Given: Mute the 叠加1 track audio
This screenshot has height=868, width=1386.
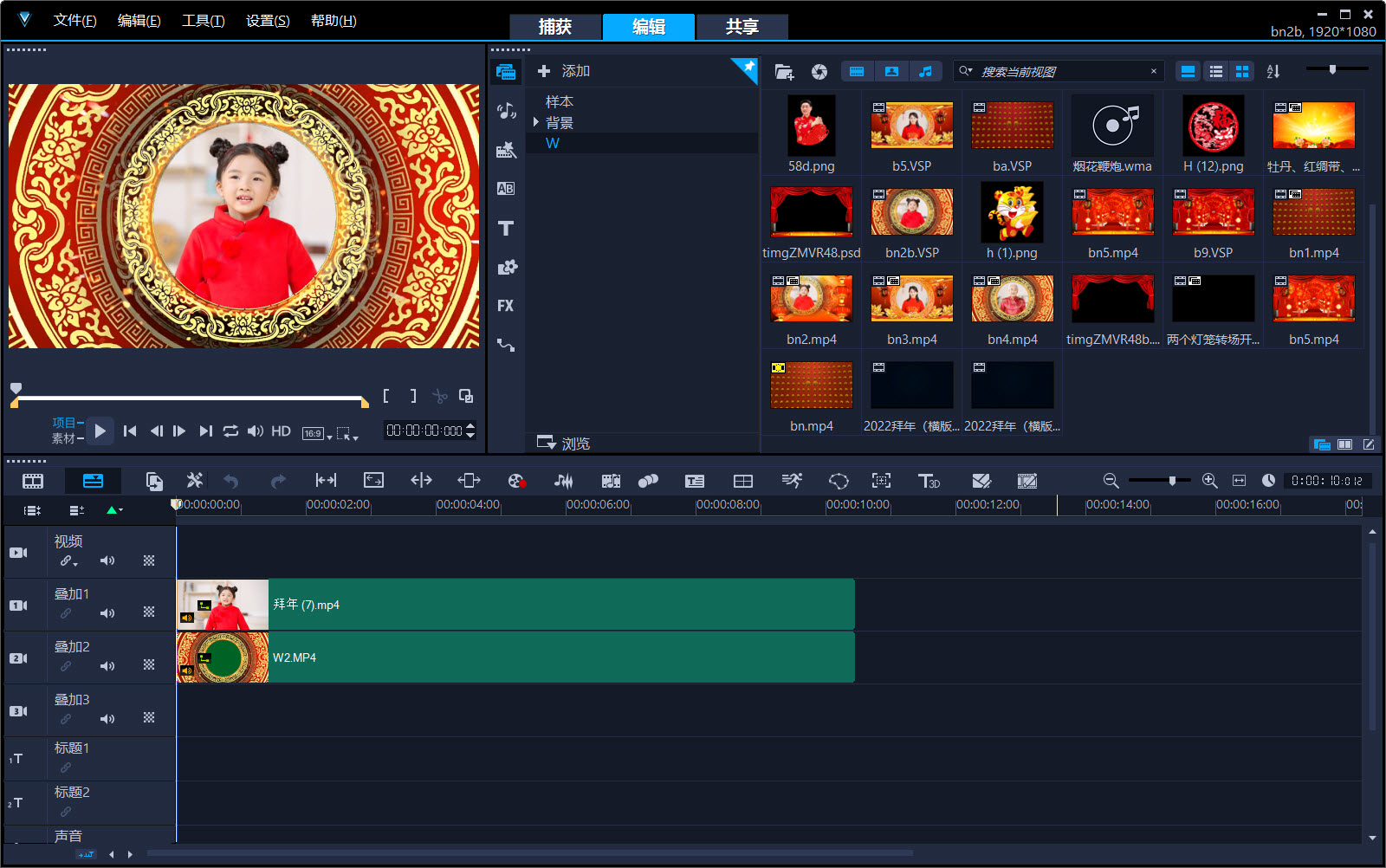Looking at the screenshot, I should [x=107, y=613].
